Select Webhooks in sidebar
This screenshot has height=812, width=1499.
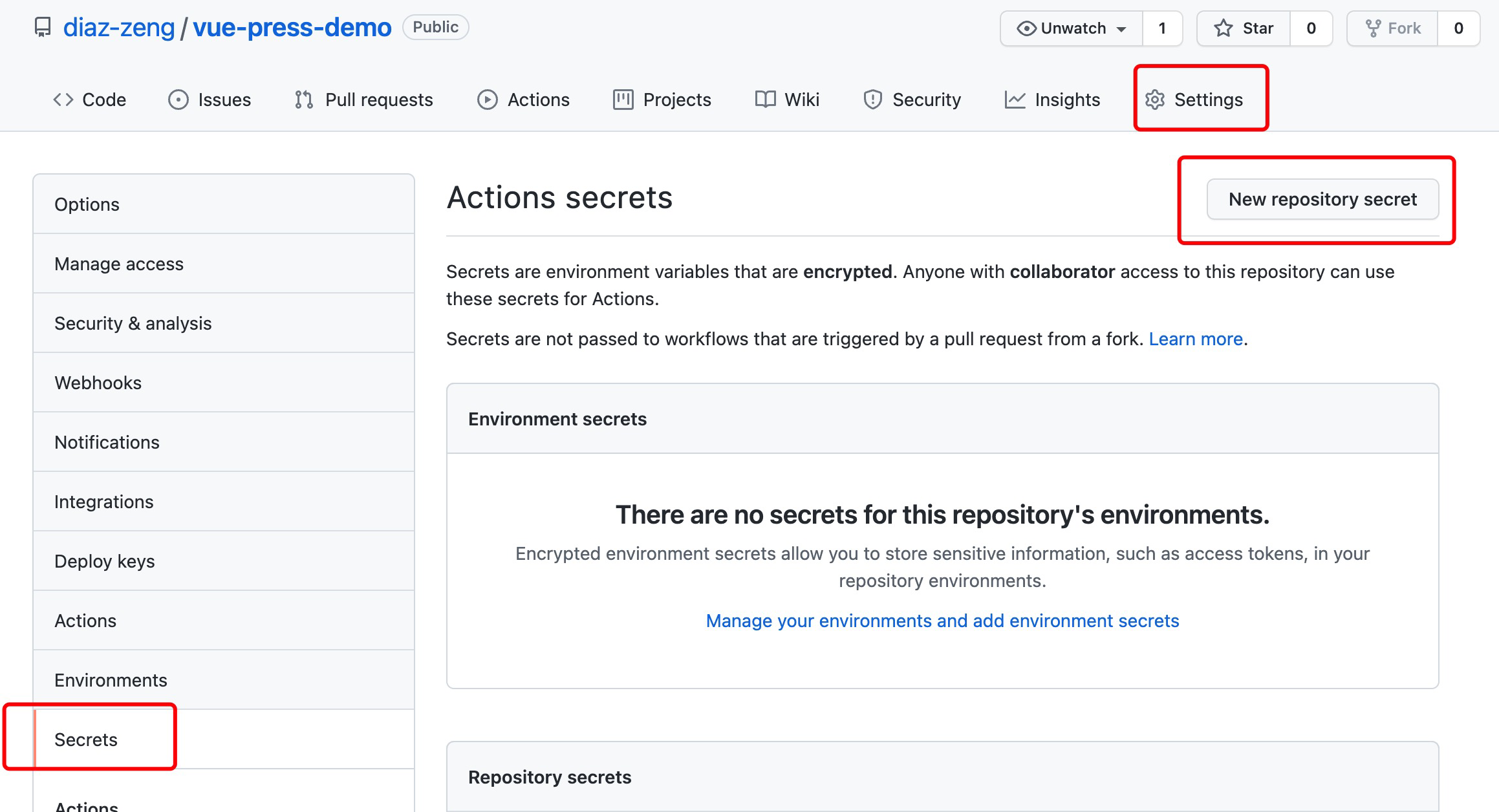[x=224, y=383]
